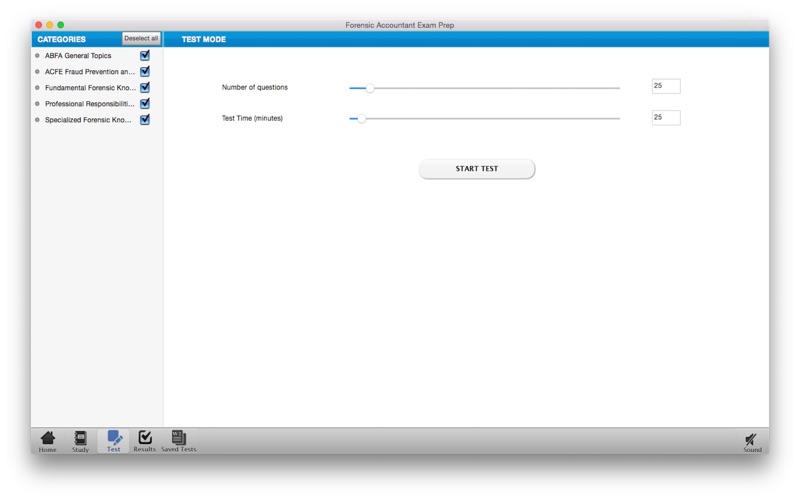Select the Test mode icon
The width and height of the screenshot is (800, 500).
pyautogui.click(x=113, y=441)
